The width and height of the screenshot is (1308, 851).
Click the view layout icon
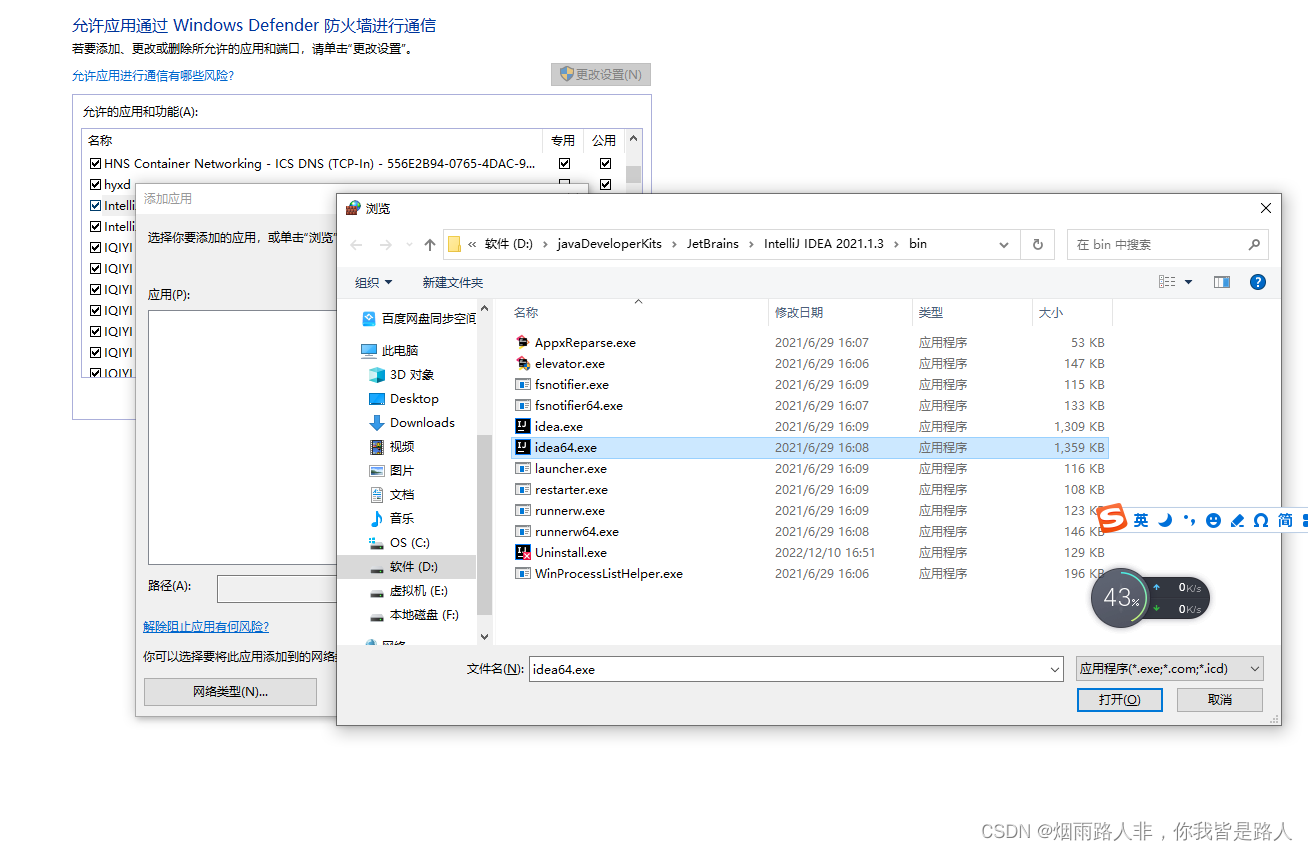[x=1167, y=282]
